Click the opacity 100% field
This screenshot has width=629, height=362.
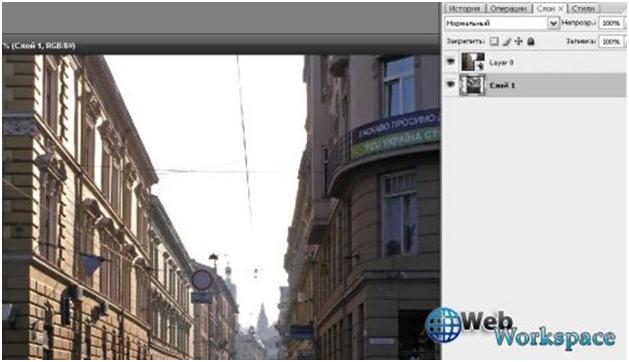[611, 23]
